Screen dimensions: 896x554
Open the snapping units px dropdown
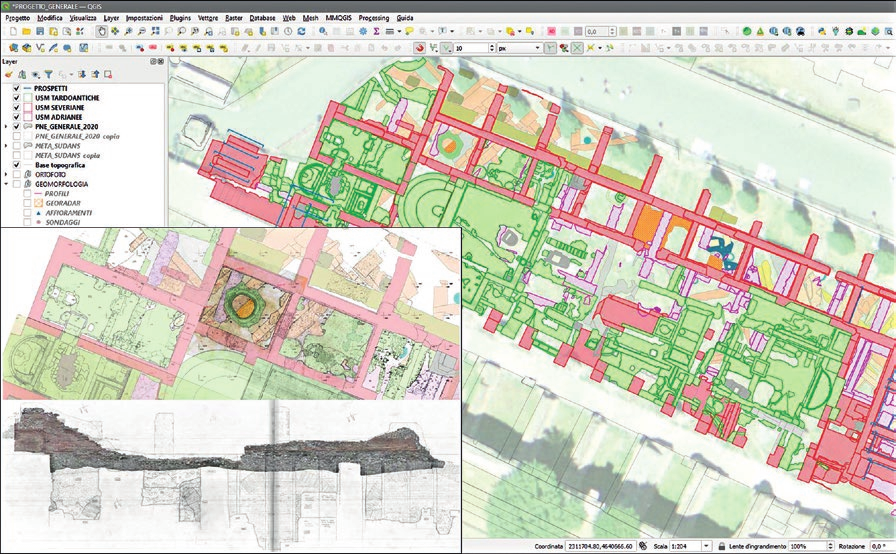tap(519, 49)
